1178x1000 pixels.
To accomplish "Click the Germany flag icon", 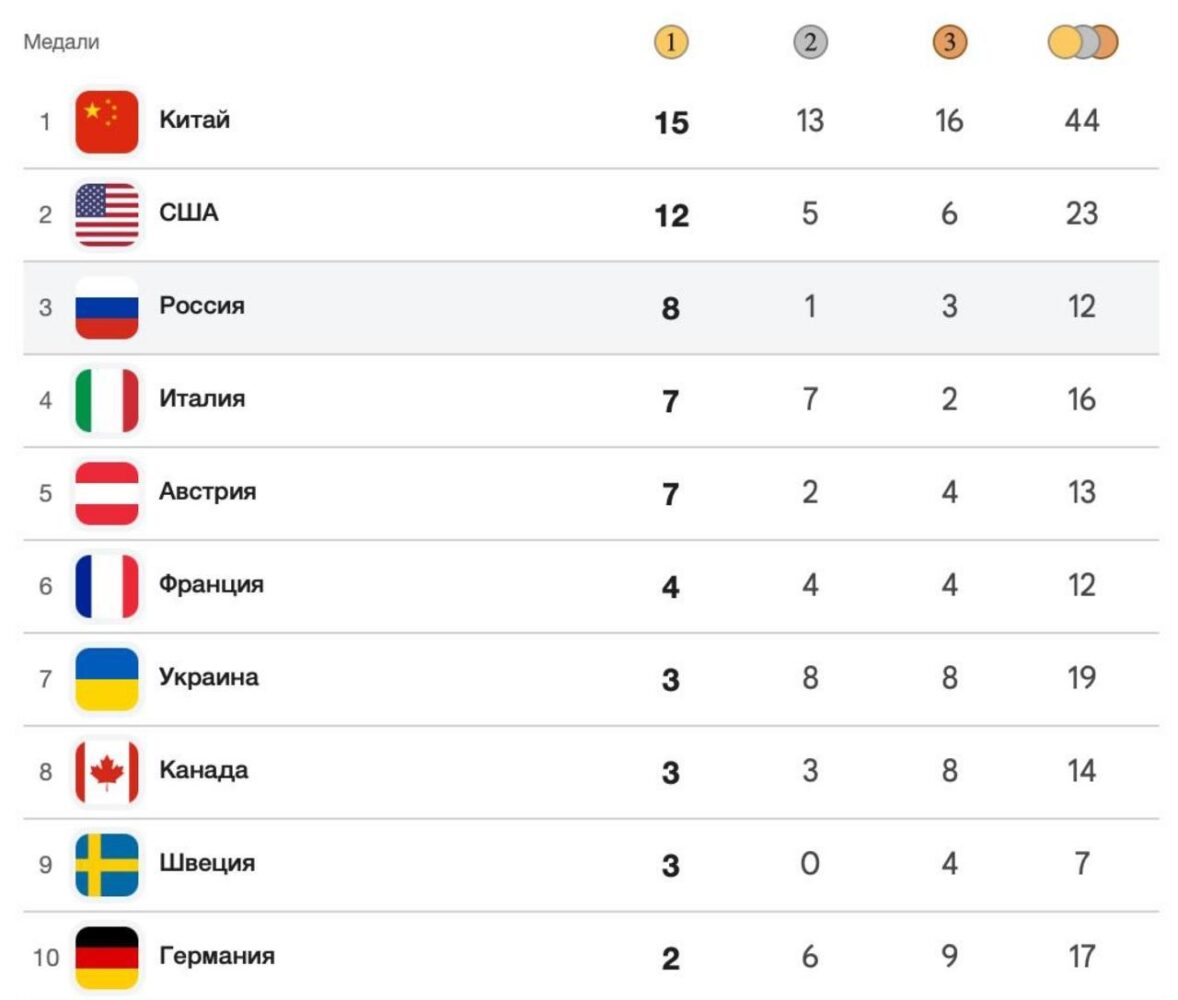I will pos(107,957).
